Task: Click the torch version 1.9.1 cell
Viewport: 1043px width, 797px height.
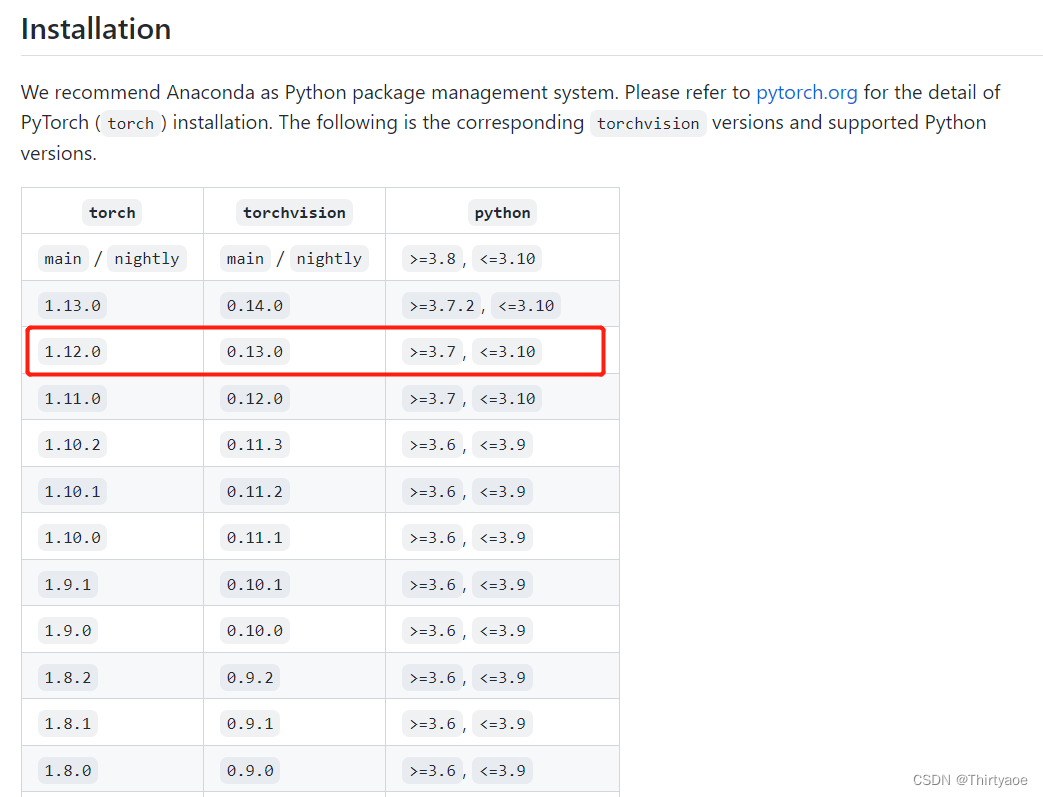Action: click(68, 585)
